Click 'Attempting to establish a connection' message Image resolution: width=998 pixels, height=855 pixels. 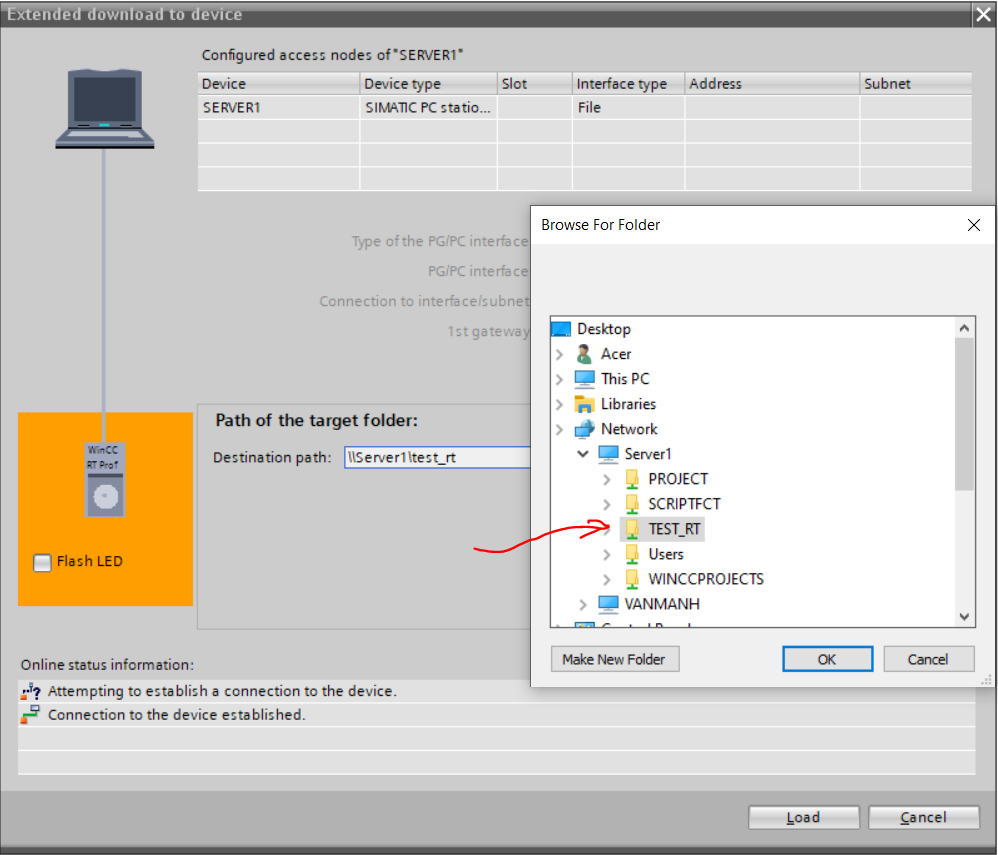222,691
